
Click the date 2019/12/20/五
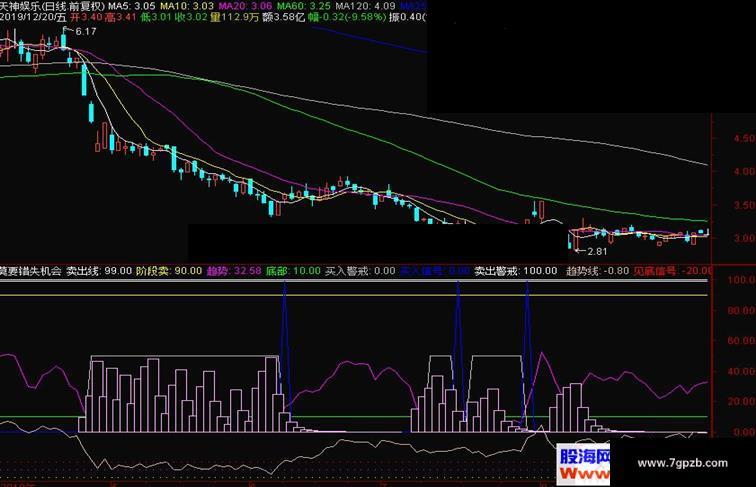click(33, 17)
